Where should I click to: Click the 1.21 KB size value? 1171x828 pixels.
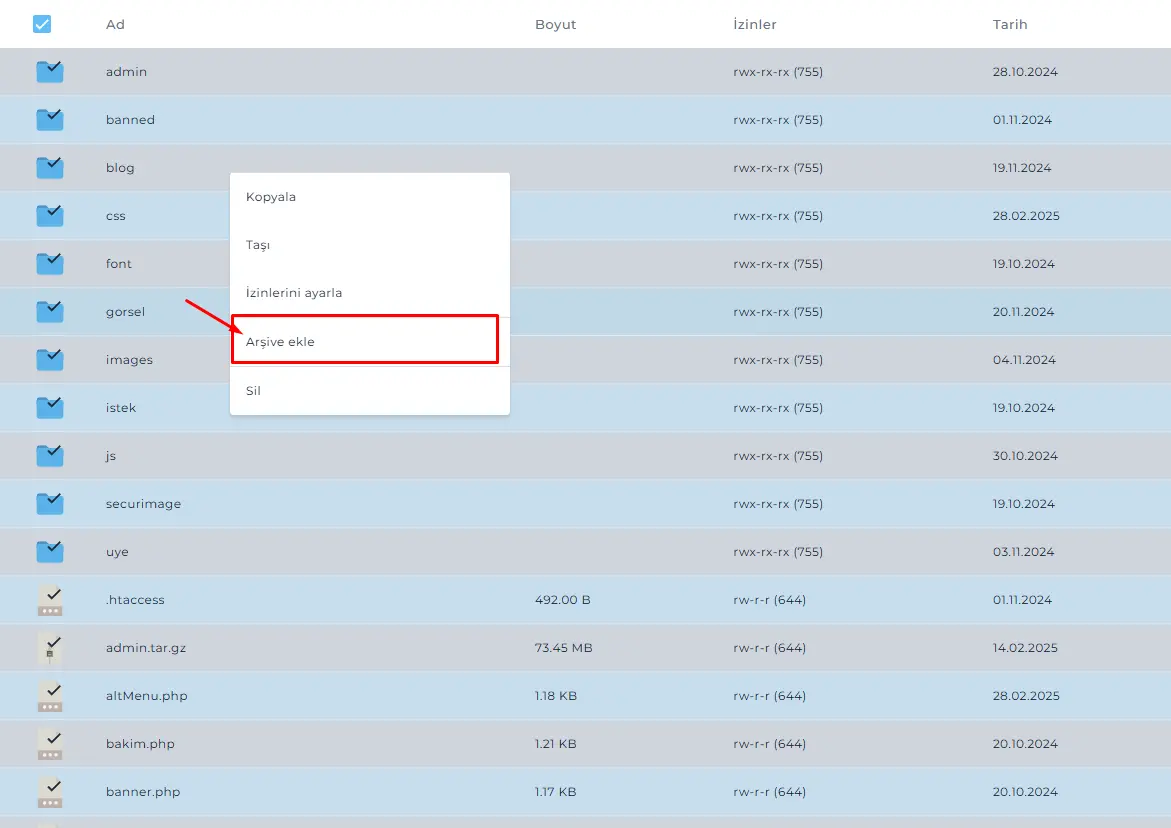click(555, 744)
